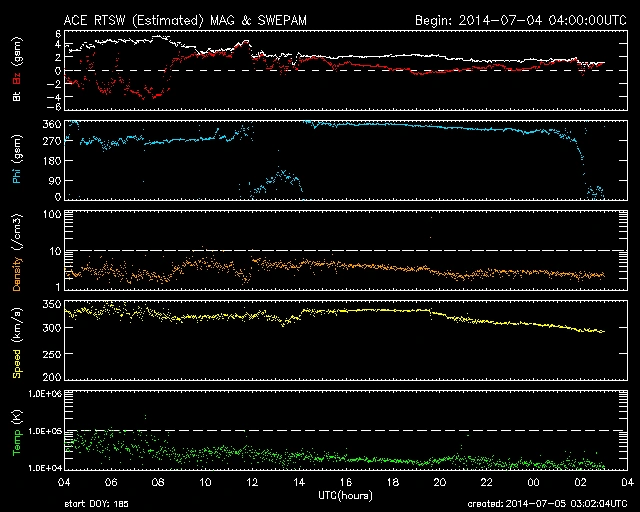Click the '-4' tick label on Bt Bz plot
Viewport: 640px width, 512px height.
pyautogui.click(x=53, y=97)
